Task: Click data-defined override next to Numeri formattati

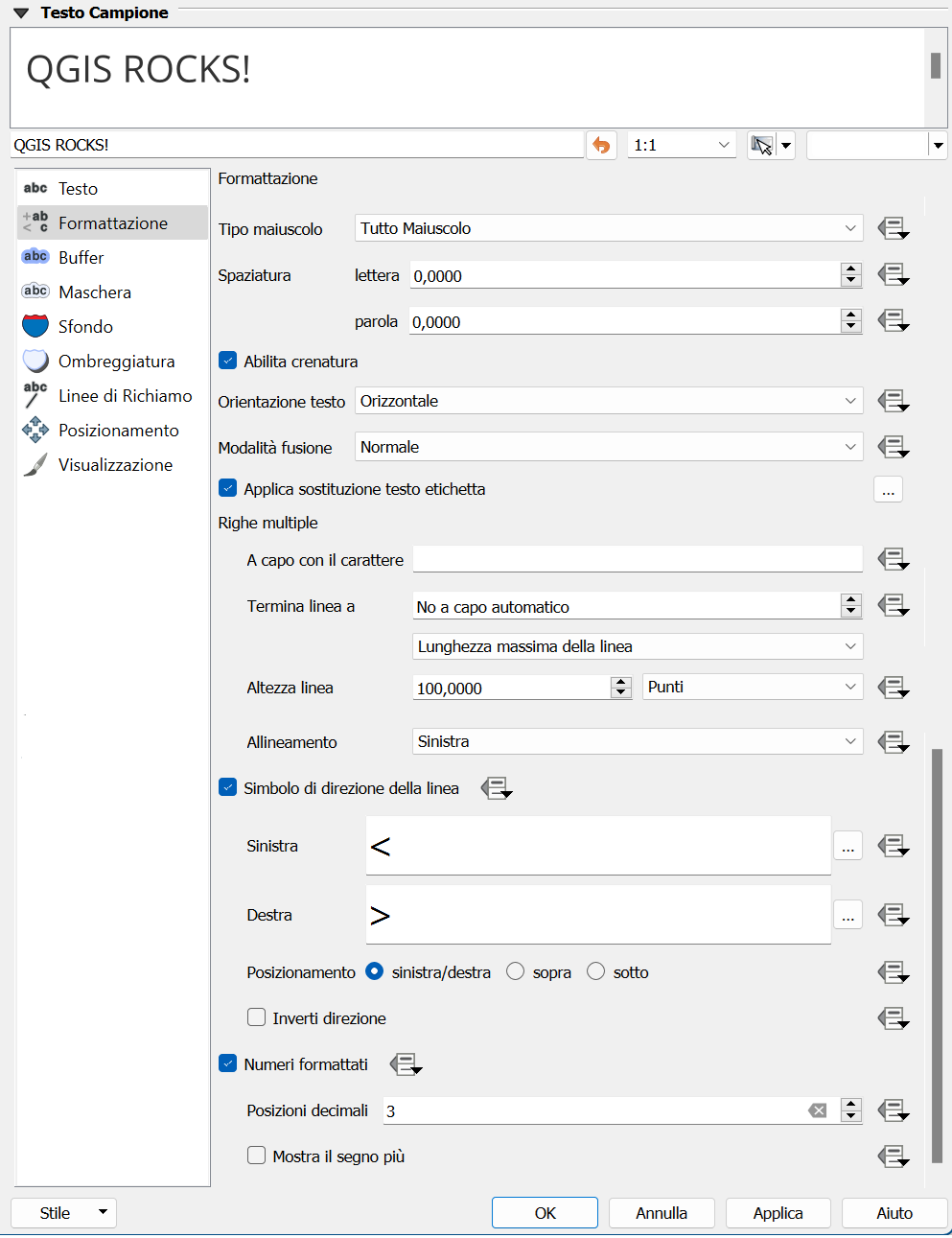Action: coord(406,1064)
